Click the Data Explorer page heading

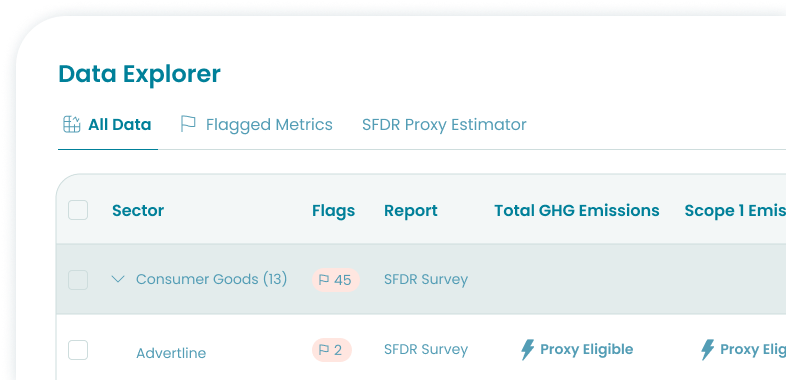click(139, 74)
